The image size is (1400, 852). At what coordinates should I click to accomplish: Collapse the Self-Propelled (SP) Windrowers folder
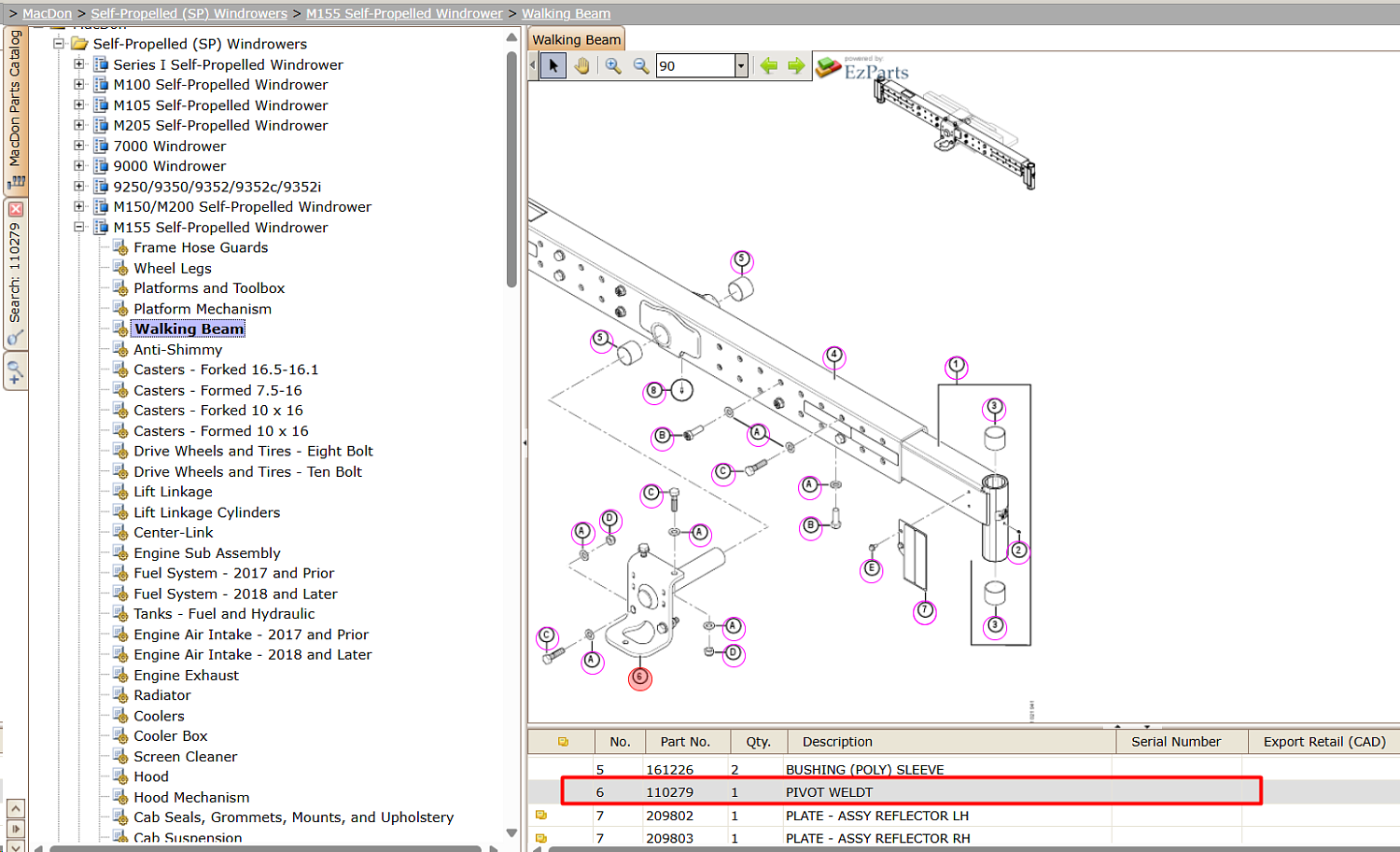(59, 44)
